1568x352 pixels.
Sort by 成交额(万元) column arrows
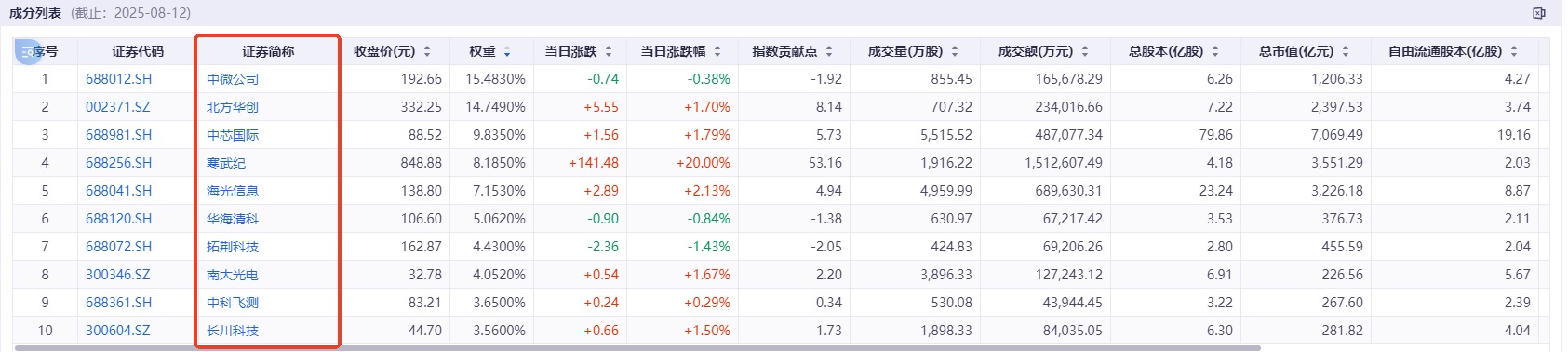1085,51
